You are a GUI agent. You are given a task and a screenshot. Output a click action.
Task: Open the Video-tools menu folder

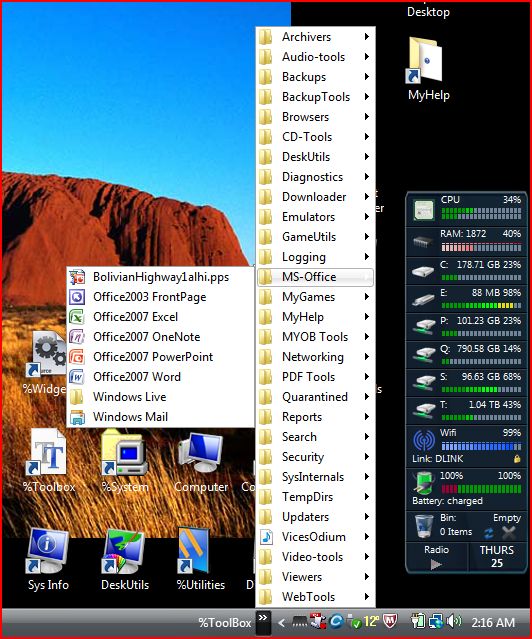[316, 557]
